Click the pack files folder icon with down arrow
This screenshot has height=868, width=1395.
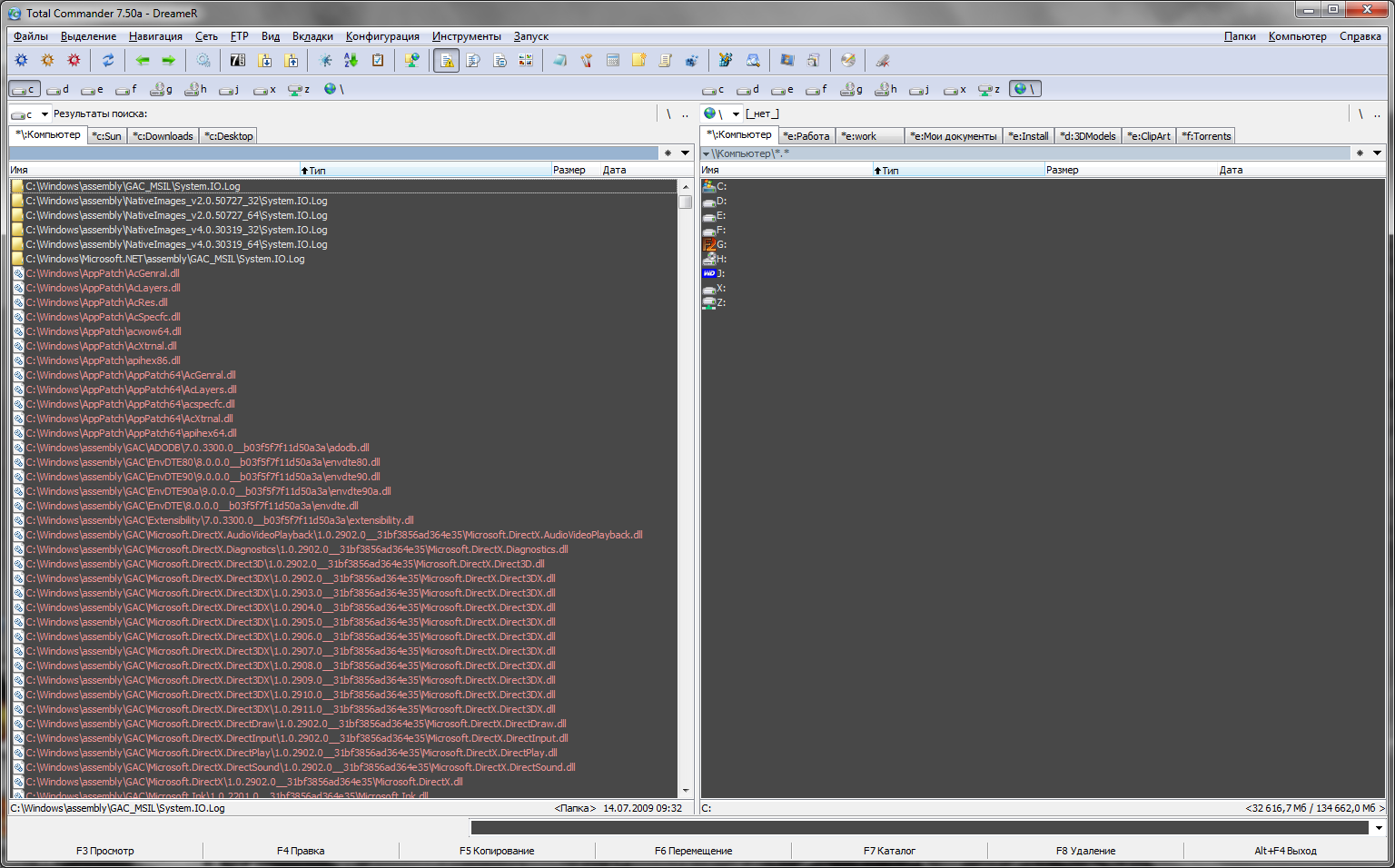click(265, 60)
